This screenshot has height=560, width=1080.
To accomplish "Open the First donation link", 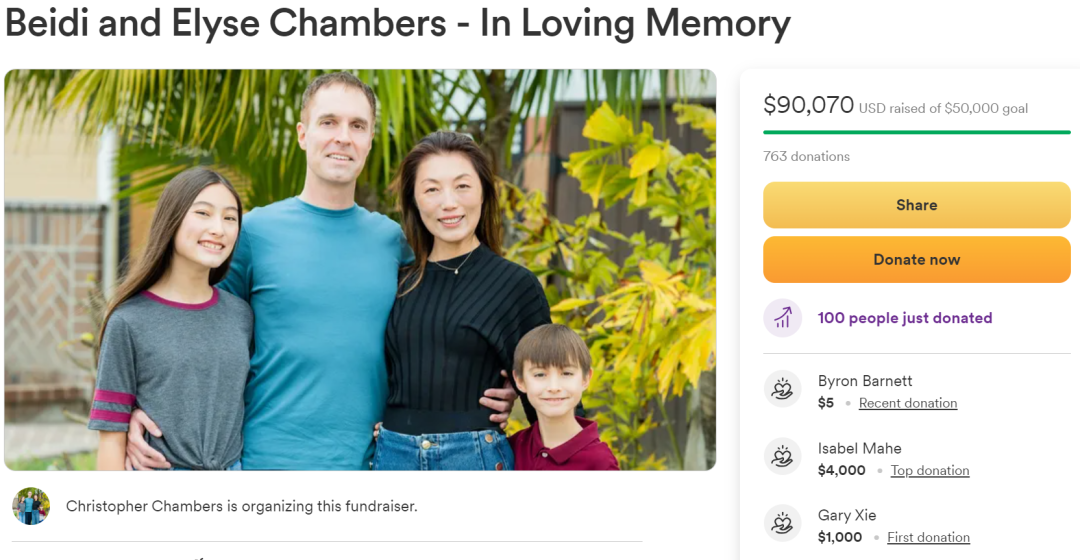I will coord(928,537).
